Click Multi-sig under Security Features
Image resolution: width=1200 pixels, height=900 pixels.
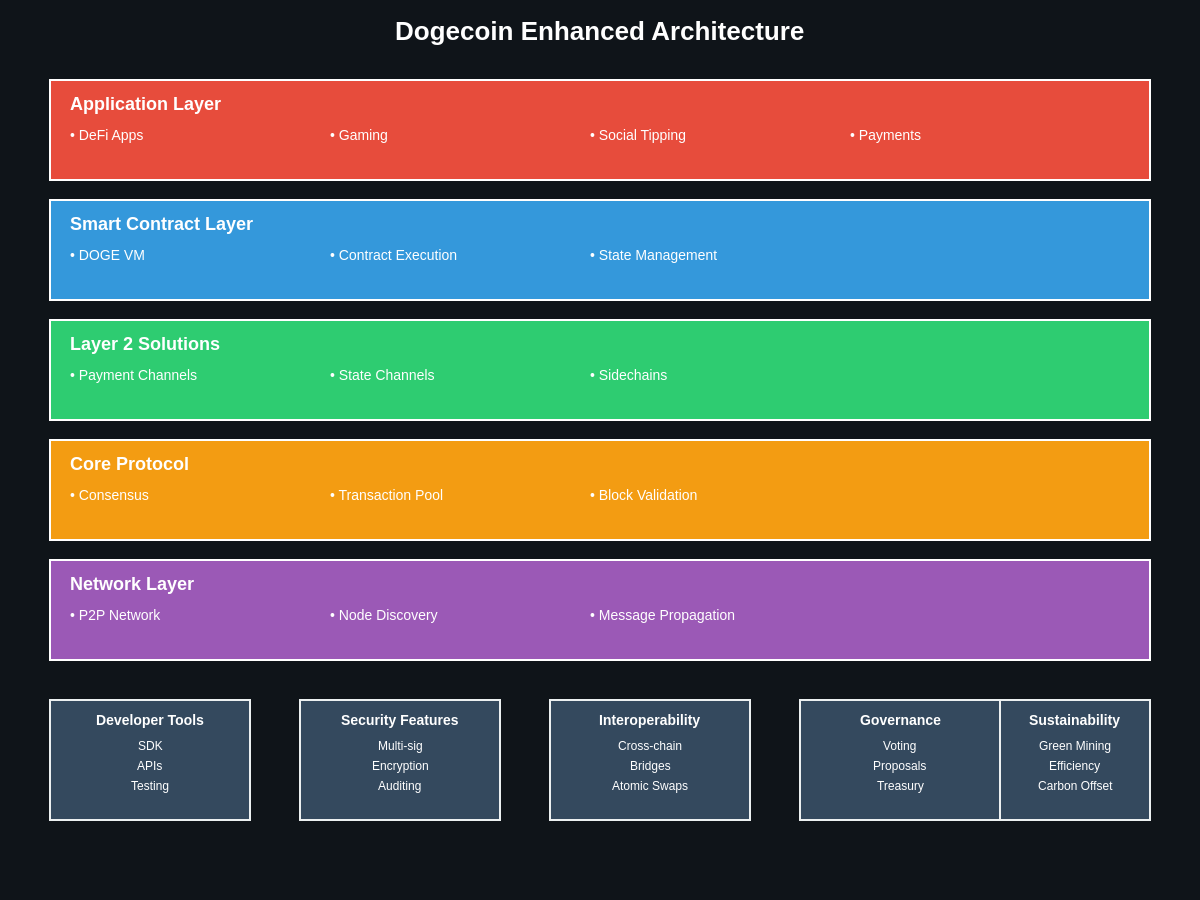(x=400, y=746)
